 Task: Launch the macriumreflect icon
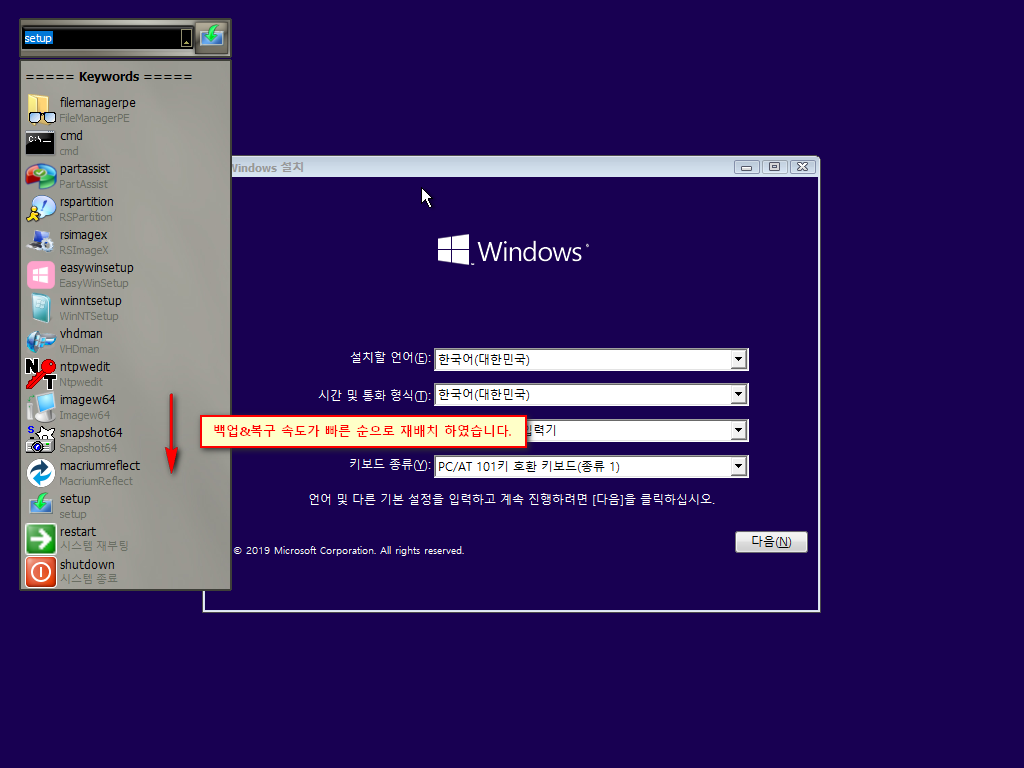[x=40, y=473]
